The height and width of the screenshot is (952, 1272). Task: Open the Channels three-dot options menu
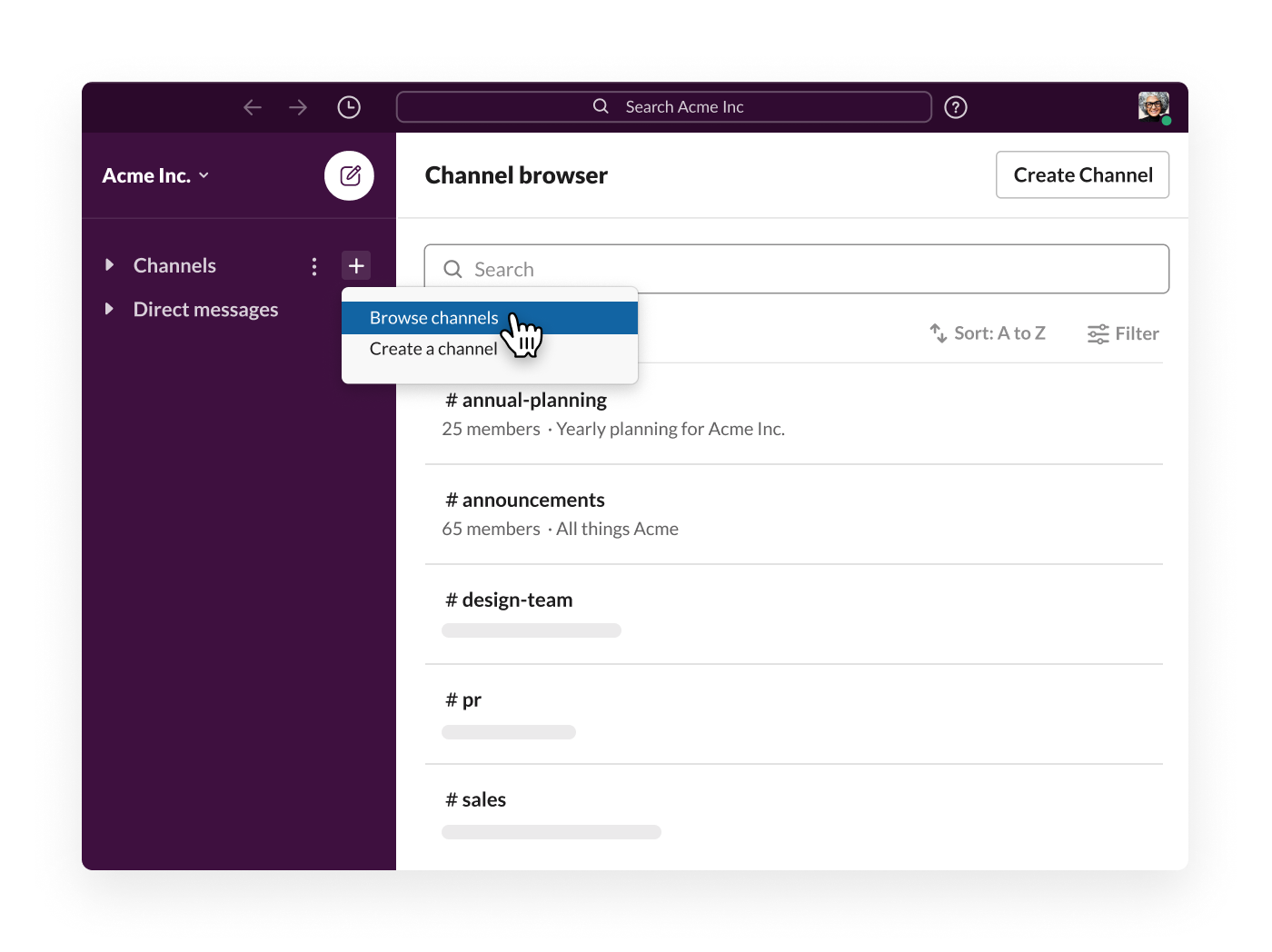pyautogui.click(x=314, y=265)
